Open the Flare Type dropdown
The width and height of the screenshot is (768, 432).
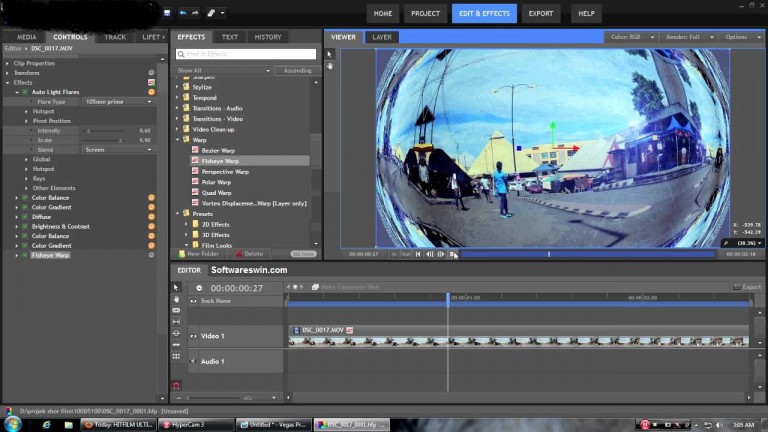coord(118,101)
